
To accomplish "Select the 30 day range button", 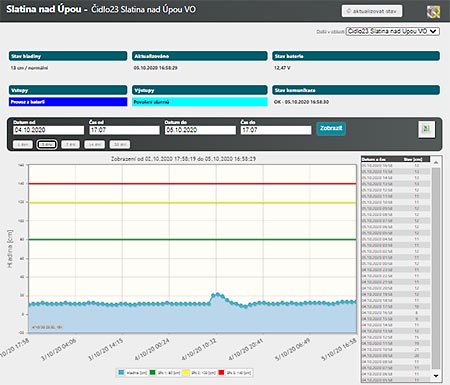I will [120, 144].
